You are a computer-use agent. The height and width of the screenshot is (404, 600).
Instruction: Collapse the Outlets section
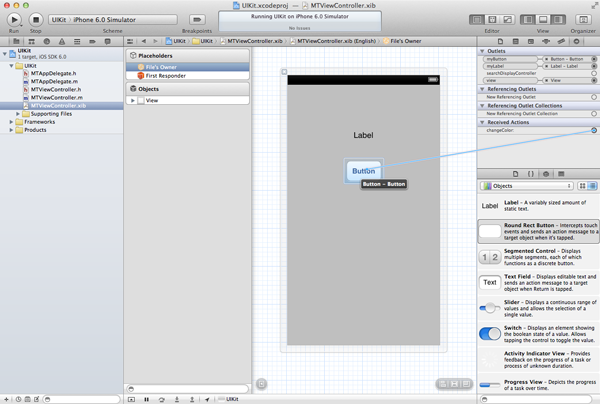tap(482, 51)
